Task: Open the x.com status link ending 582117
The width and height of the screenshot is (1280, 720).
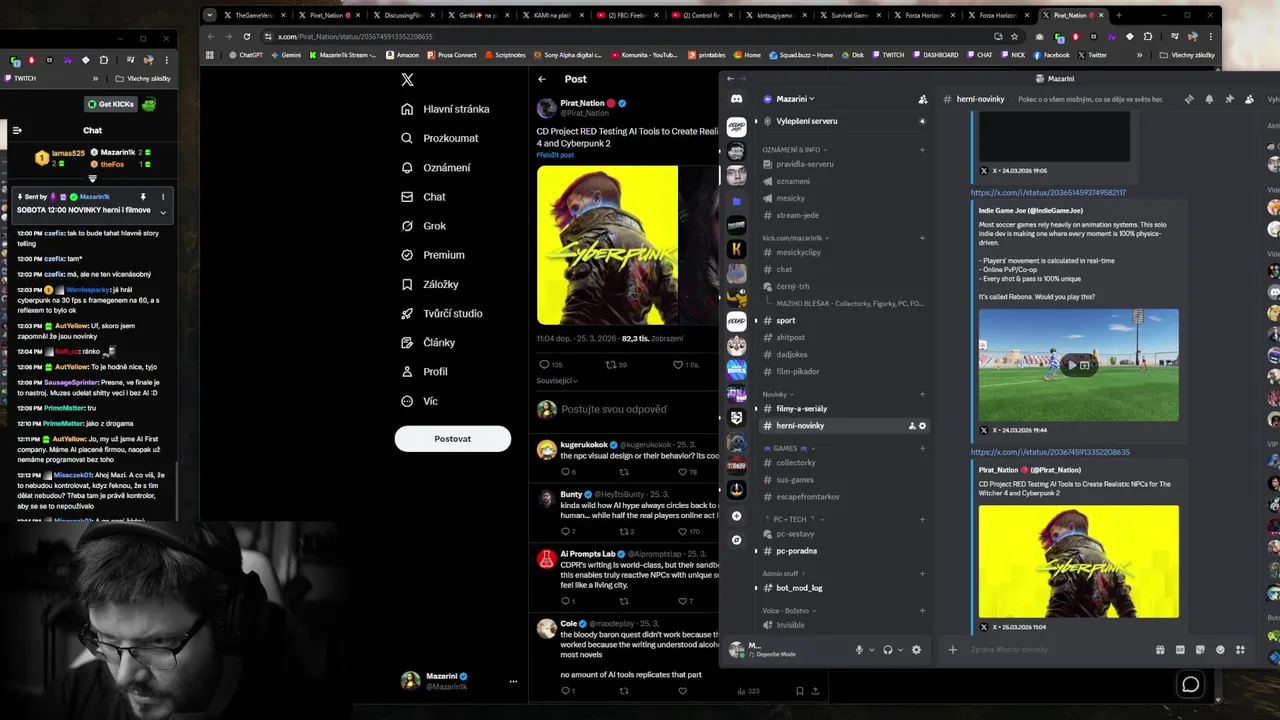Action: pyautogui.click(x=1048, y=192)
